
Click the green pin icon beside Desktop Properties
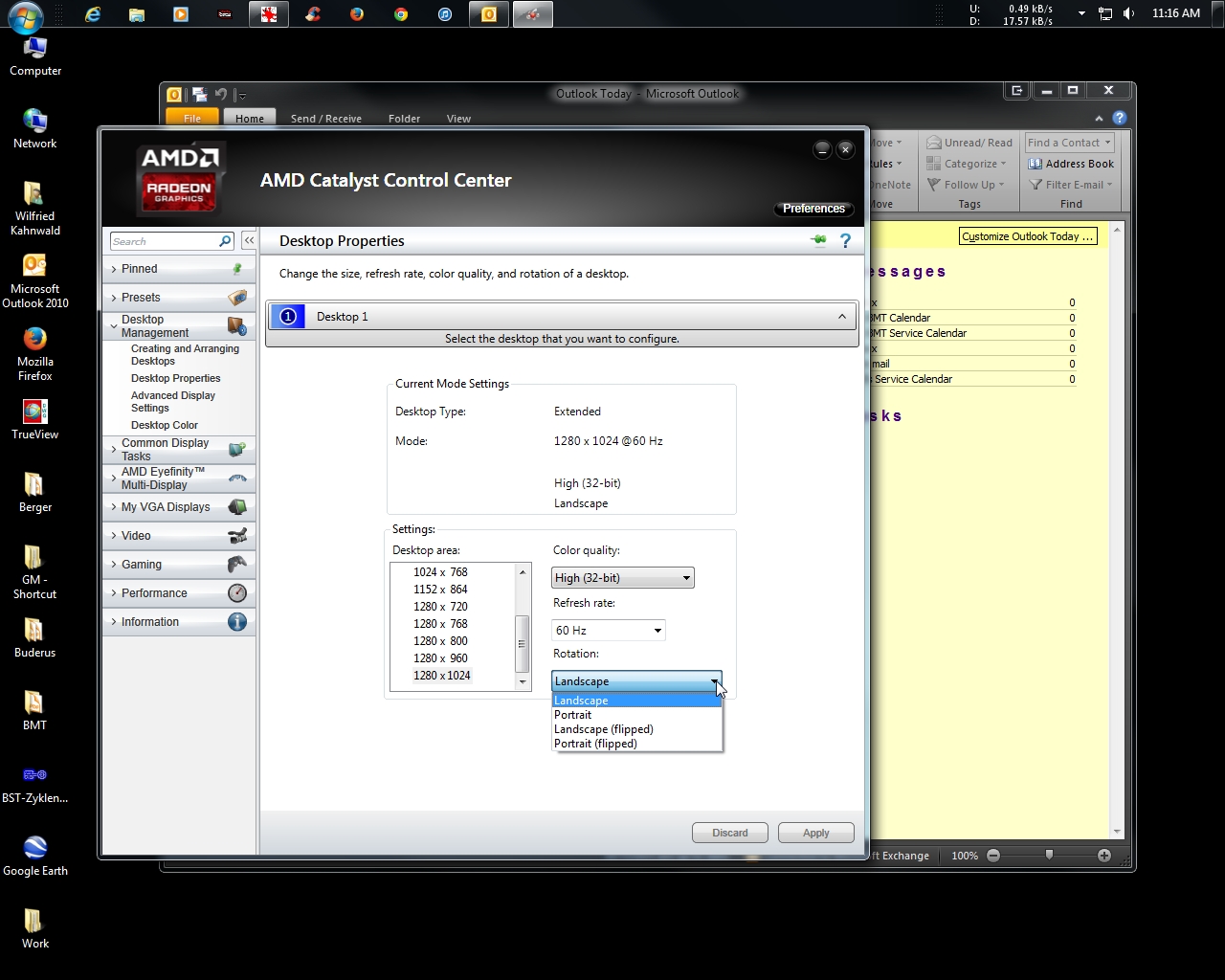pos(818,240)
